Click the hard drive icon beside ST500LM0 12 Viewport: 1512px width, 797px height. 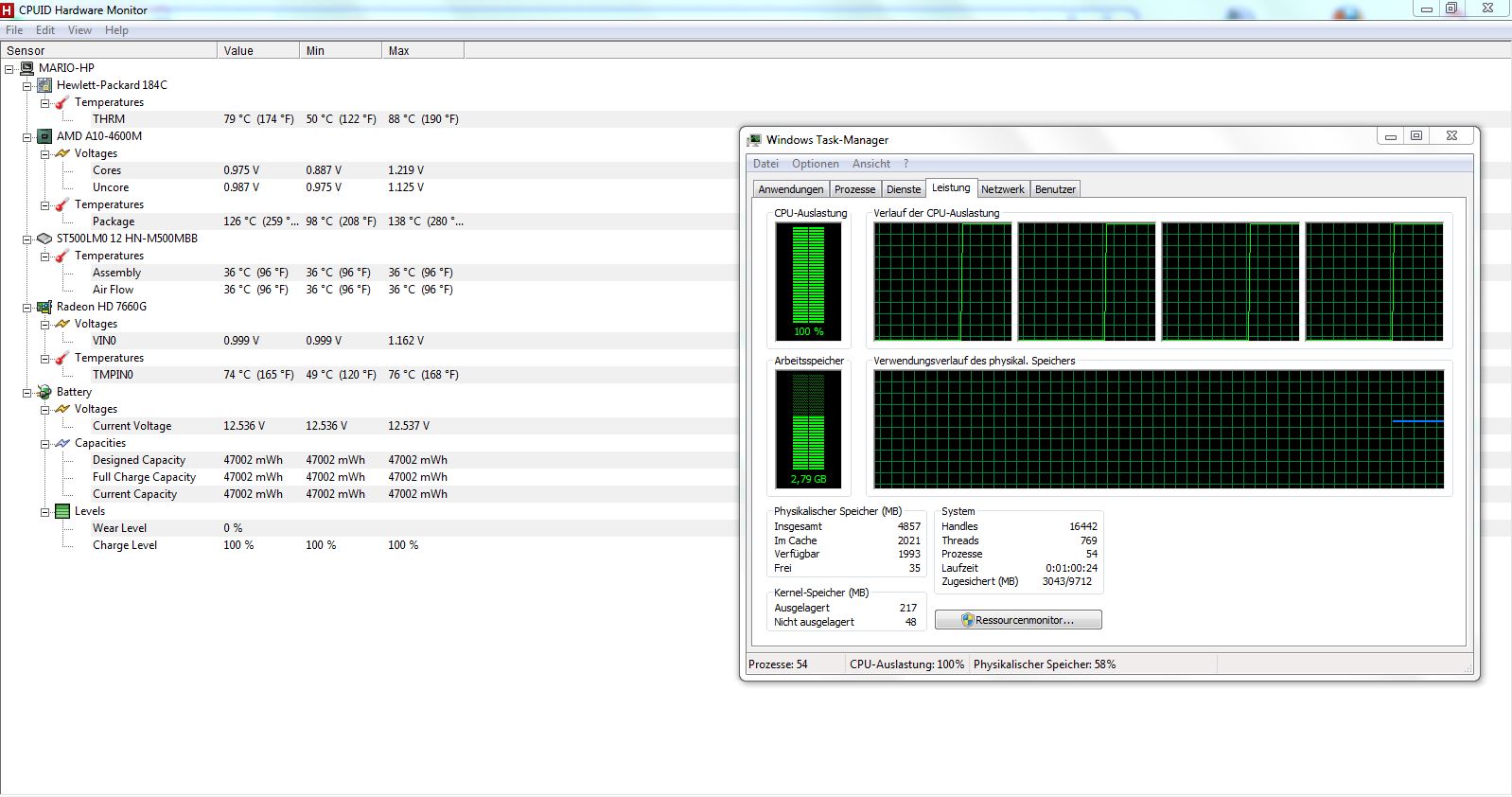[44, 239]
